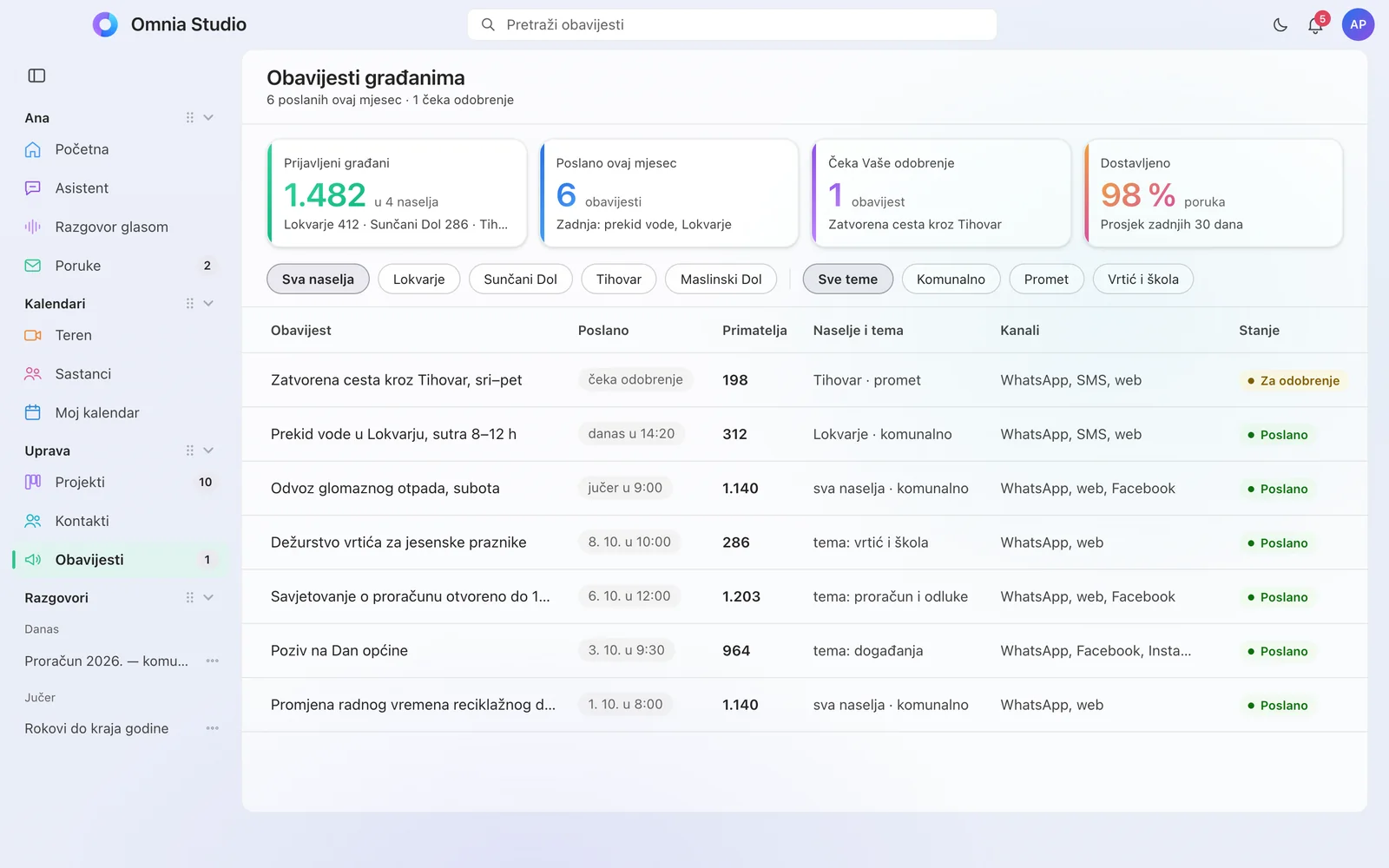
Task: Click the Omnia Studio logo
Action: [x=105, y=24]
